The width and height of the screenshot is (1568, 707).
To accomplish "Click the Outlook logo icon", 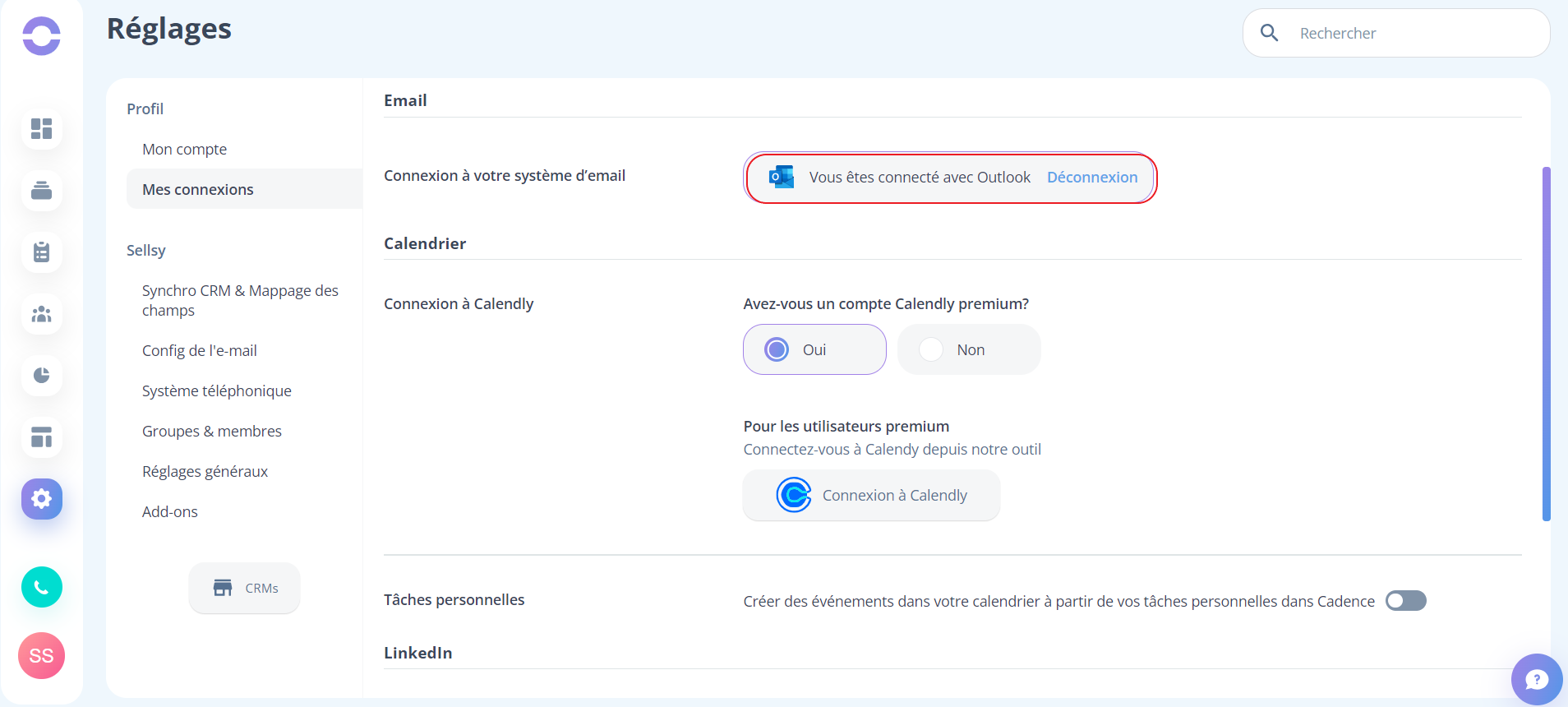I will tap(781, 177).
